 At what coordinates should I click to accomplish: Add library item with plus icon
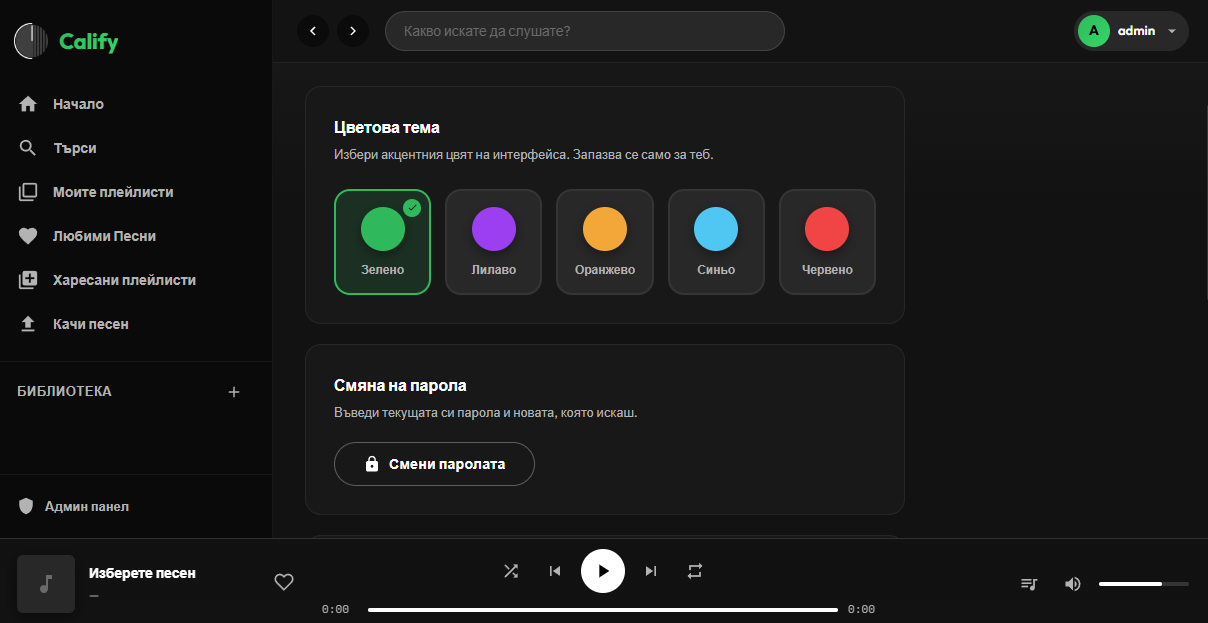[x=234, y=392]
